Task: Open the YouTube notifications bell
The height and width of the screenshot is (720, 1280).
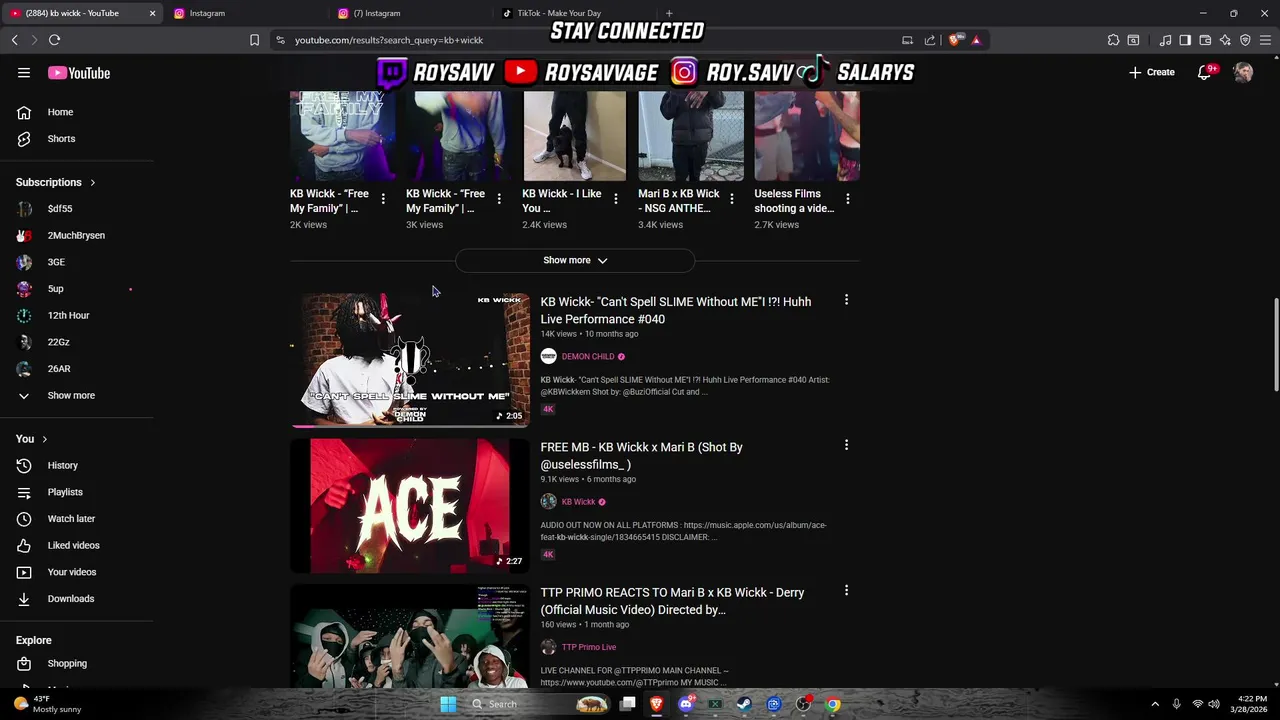Action: click(1204, 72)
